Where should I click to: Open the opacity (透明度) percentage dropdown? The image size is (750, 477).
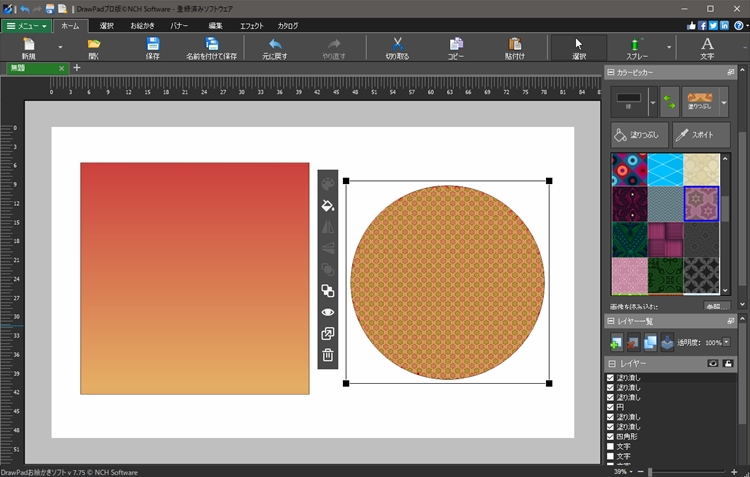(x=726, y=342)
